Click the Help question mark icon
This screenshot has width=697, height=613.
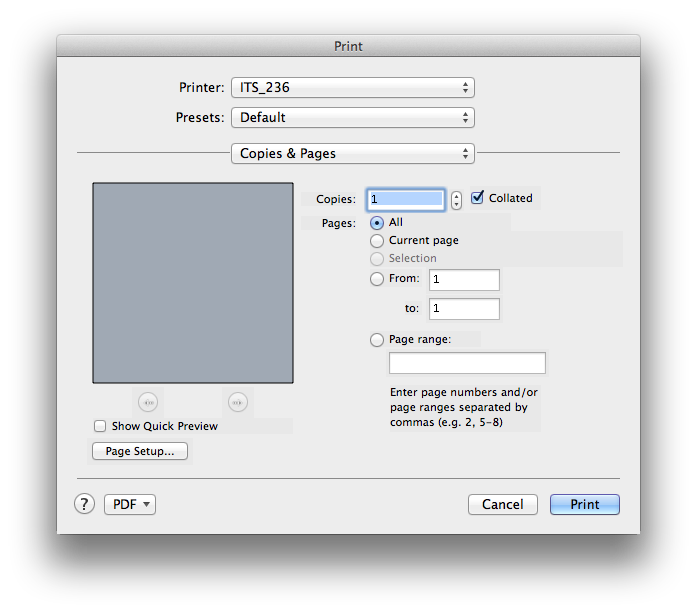[x=84, y=504]
